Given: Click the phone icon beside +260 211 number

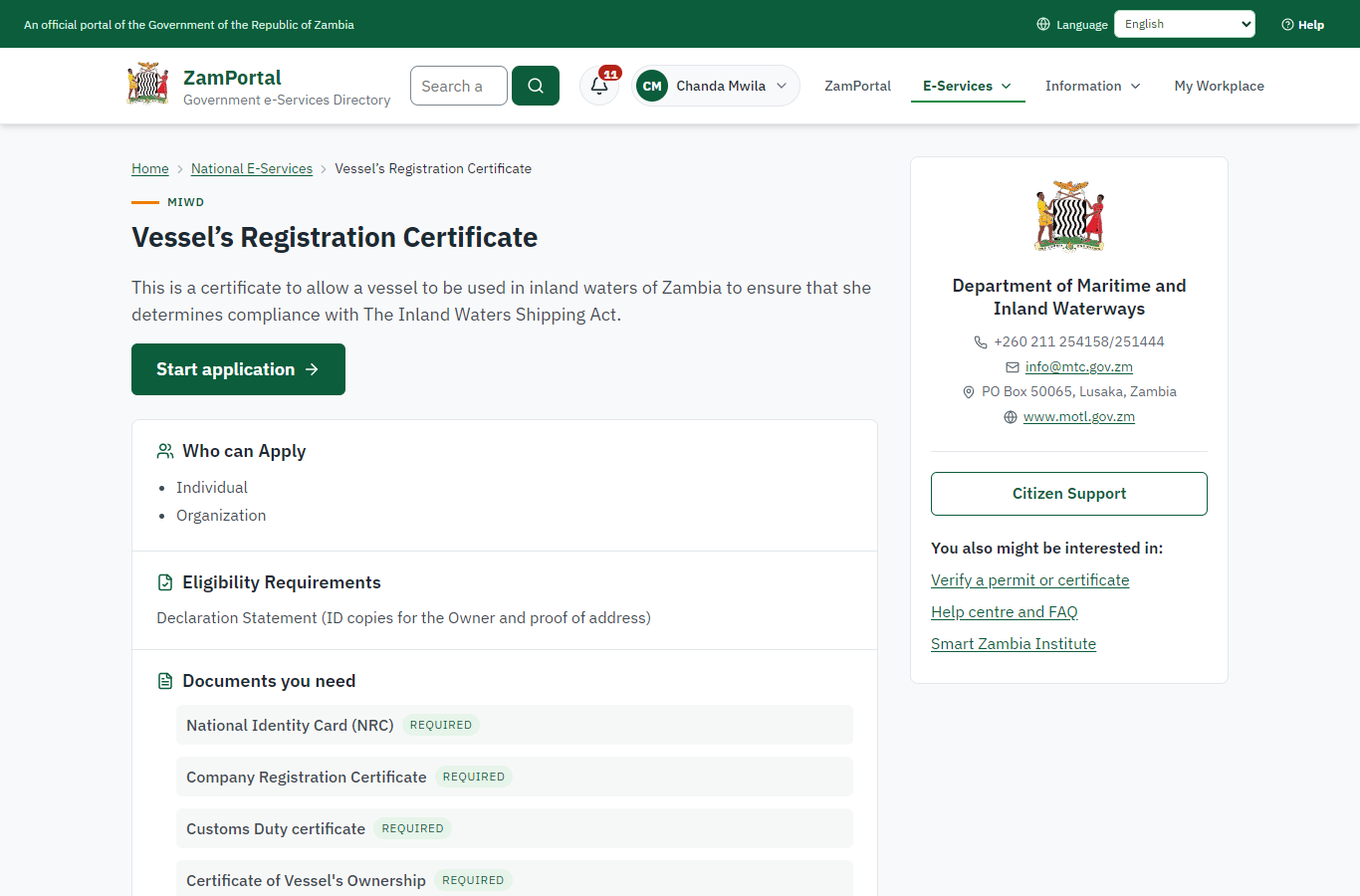Looking at the screenshot, I should 981,341.
